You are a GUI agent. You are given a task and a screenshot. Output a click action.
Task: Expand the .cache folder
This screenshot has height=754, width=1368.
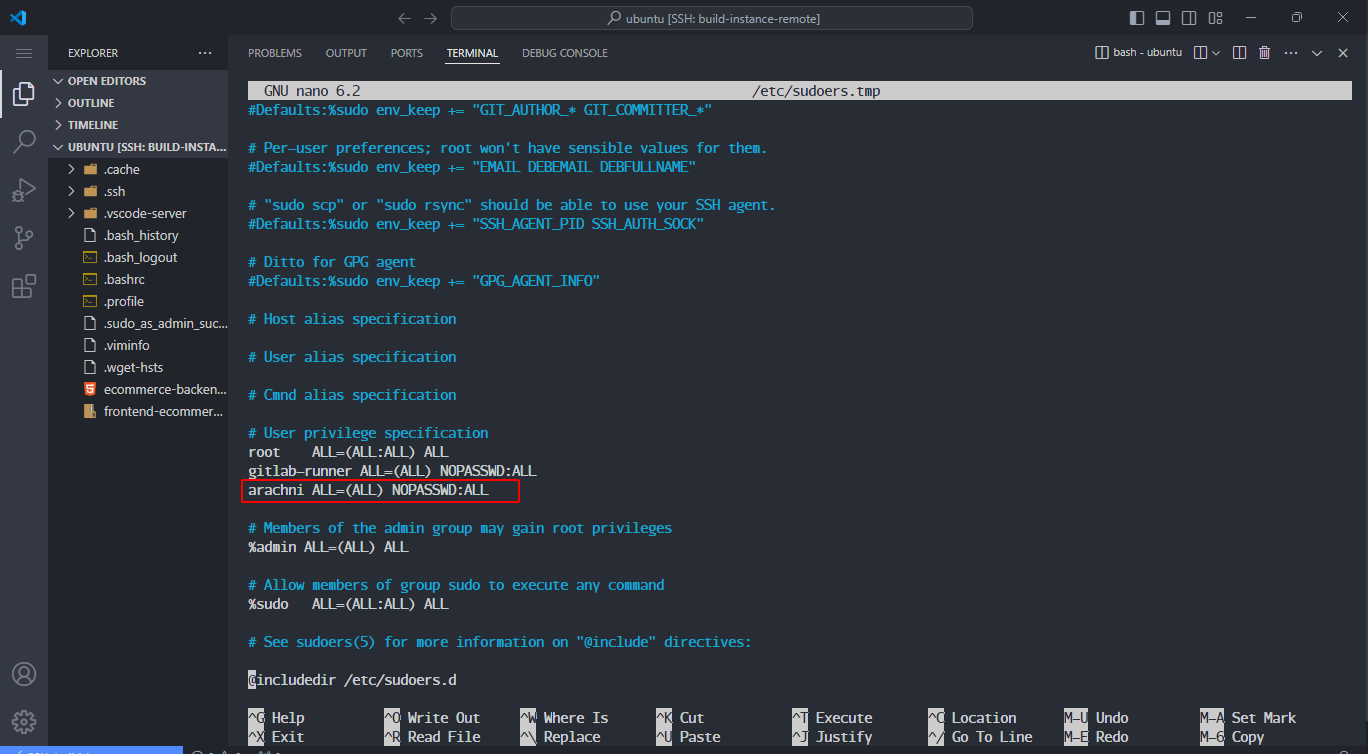(138, 169)
